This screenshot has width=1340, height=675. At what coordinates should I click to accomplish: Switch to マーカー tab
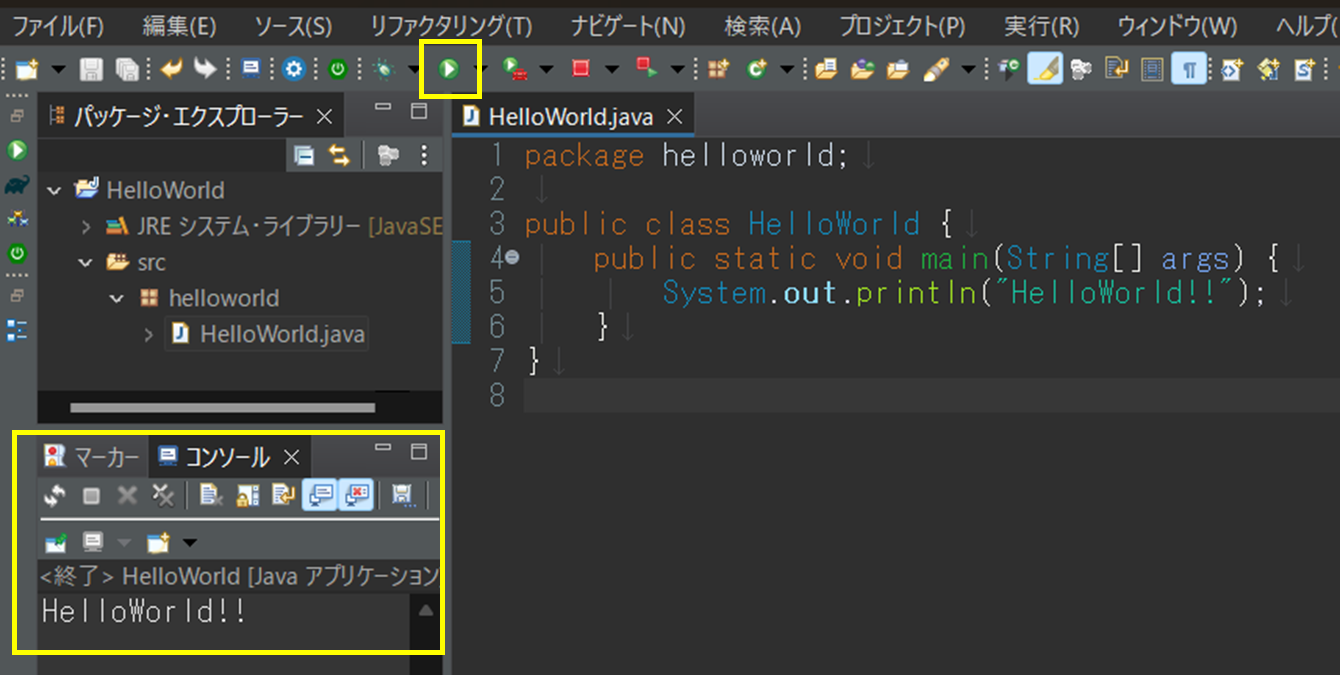pos(93,457)
